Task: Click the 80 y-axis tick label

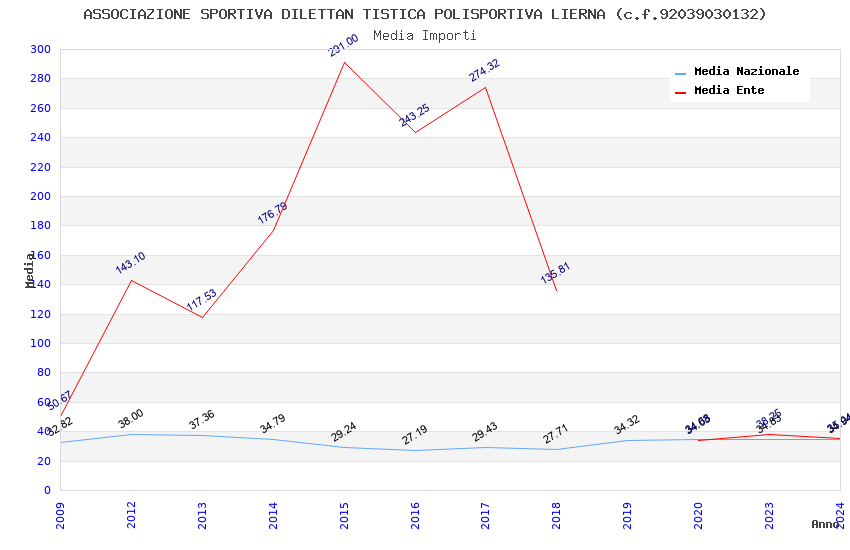Action: (x=44, y=372)
